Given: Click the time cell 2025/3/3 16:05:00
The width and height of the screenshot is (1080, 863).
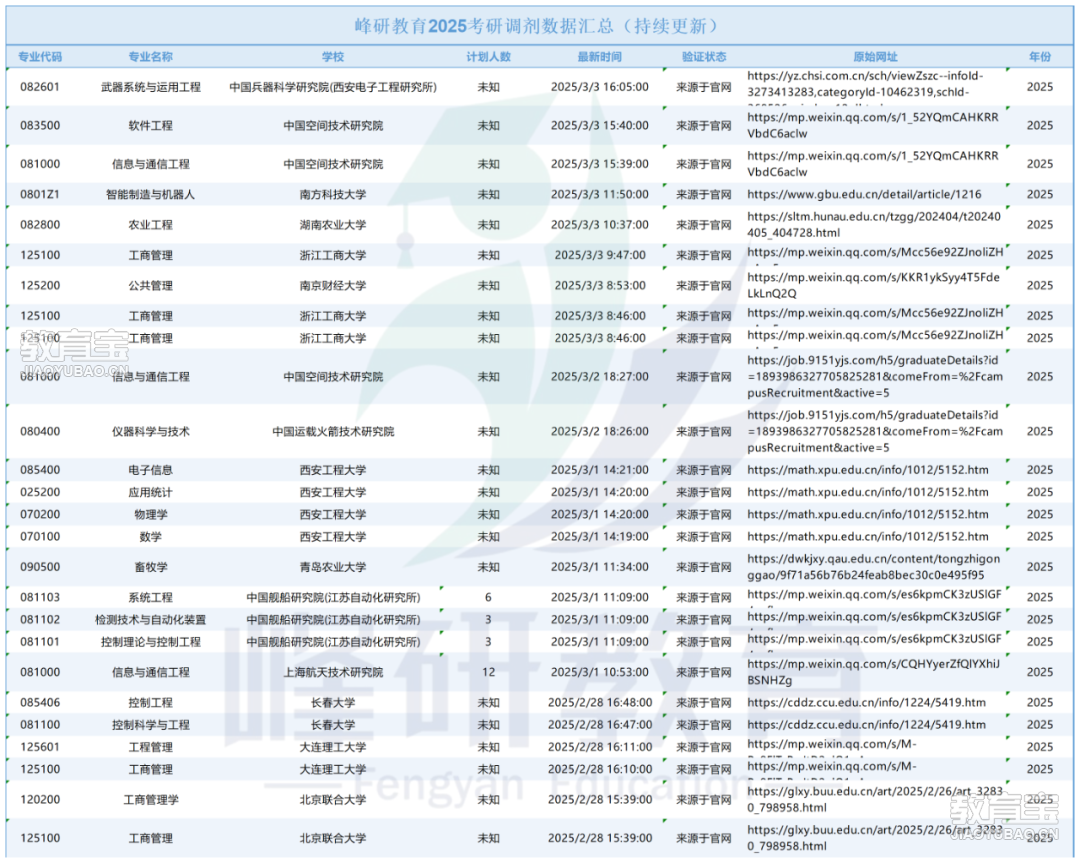Looking at the screenshot, I should pyautogui.click(x=599, y=87).
